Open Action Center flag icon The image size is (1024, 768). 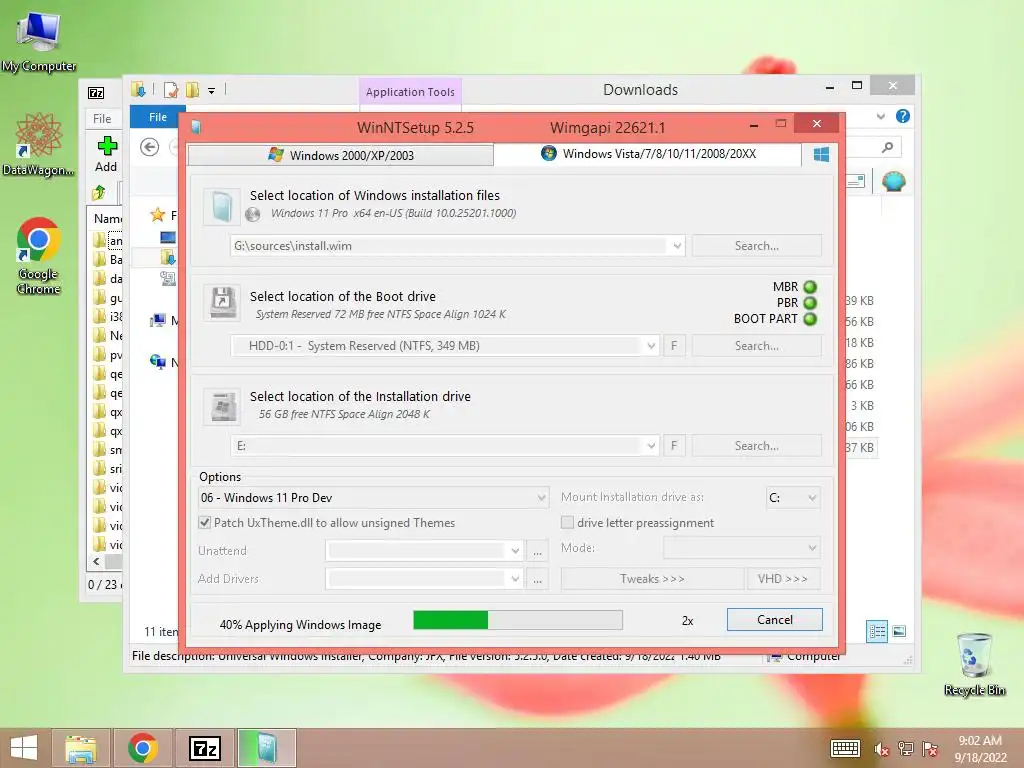pyautogui.click(x=930, y=749)
